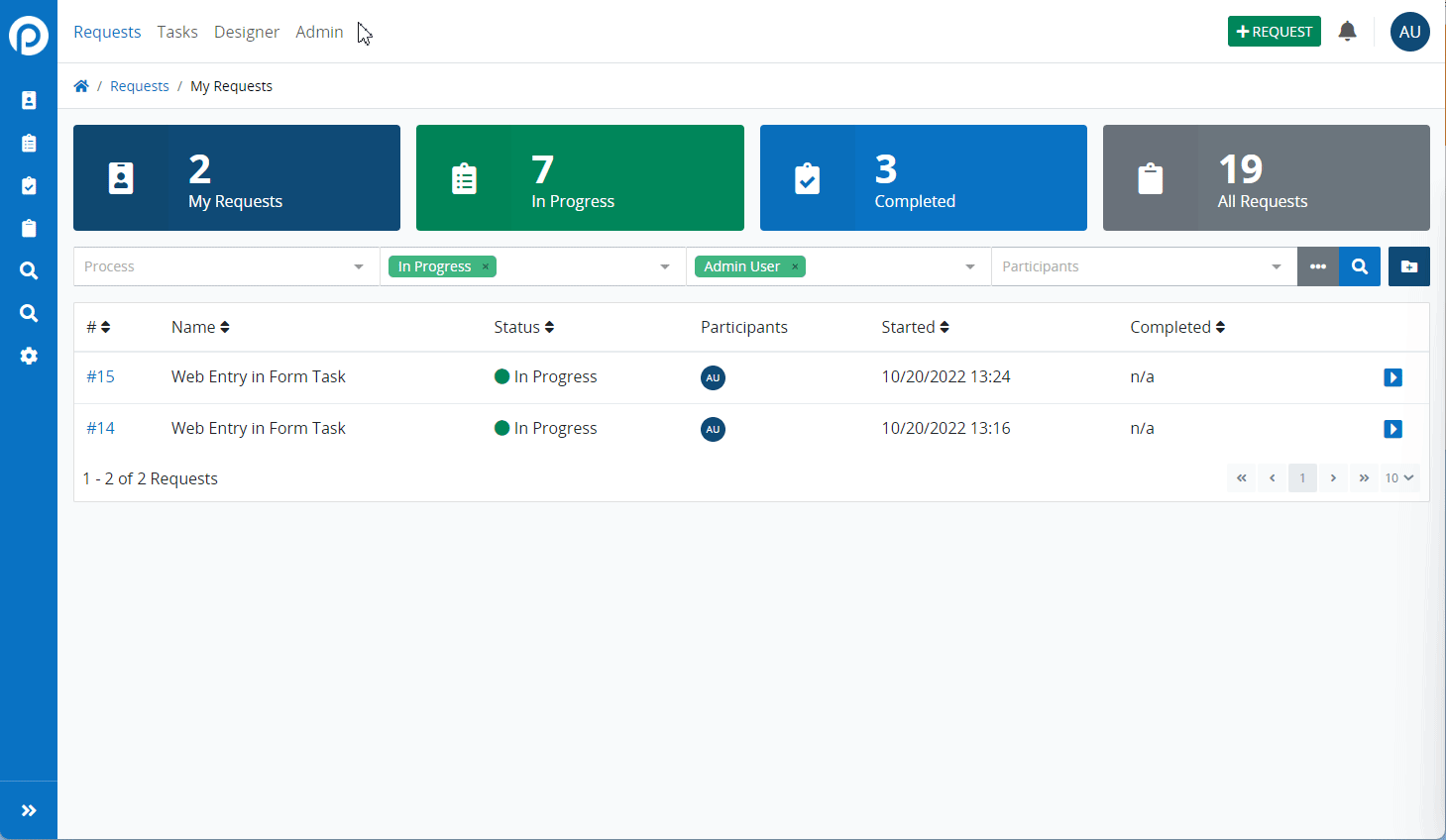1446x840 pixels.
Task: Click the green +REQUEST button
Action: pyautogui.click(x=1274, y=32)
